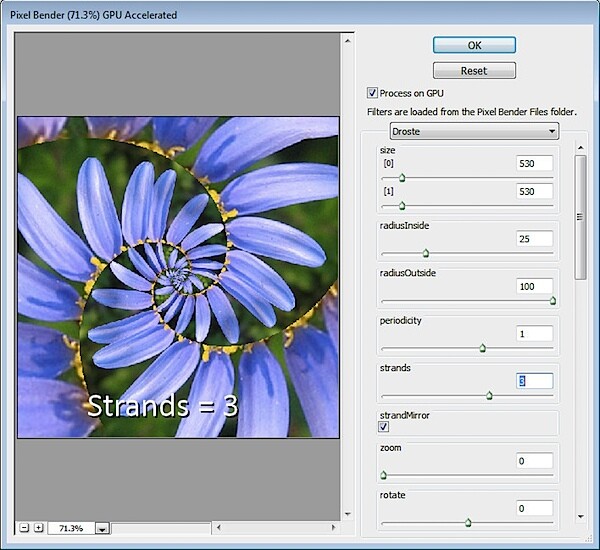Click the preview horizontal scrollbar left arrow

218,527
